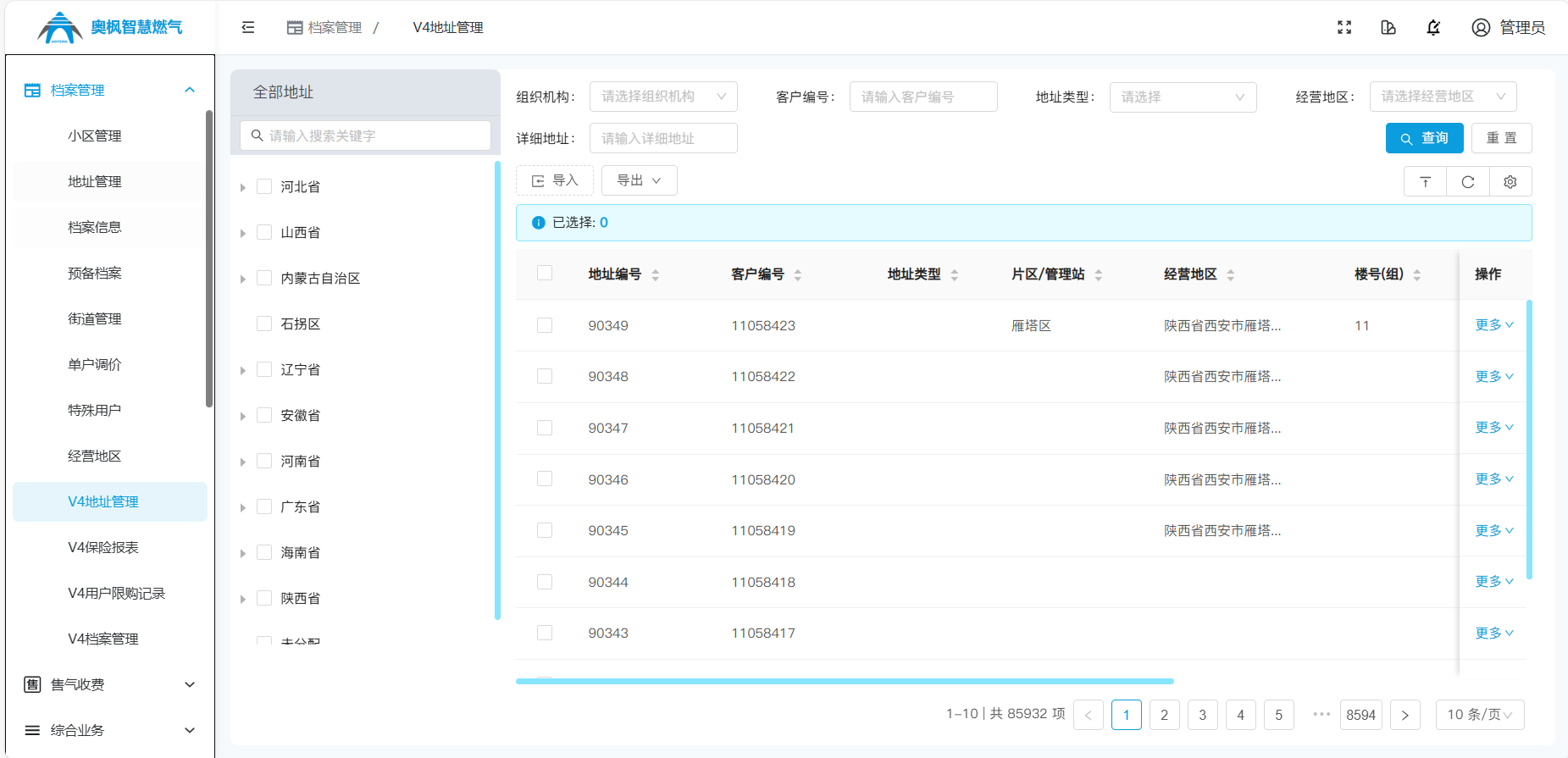
Task: Toggle select-all checkbox in table header
Action: (x=545, y=273)
